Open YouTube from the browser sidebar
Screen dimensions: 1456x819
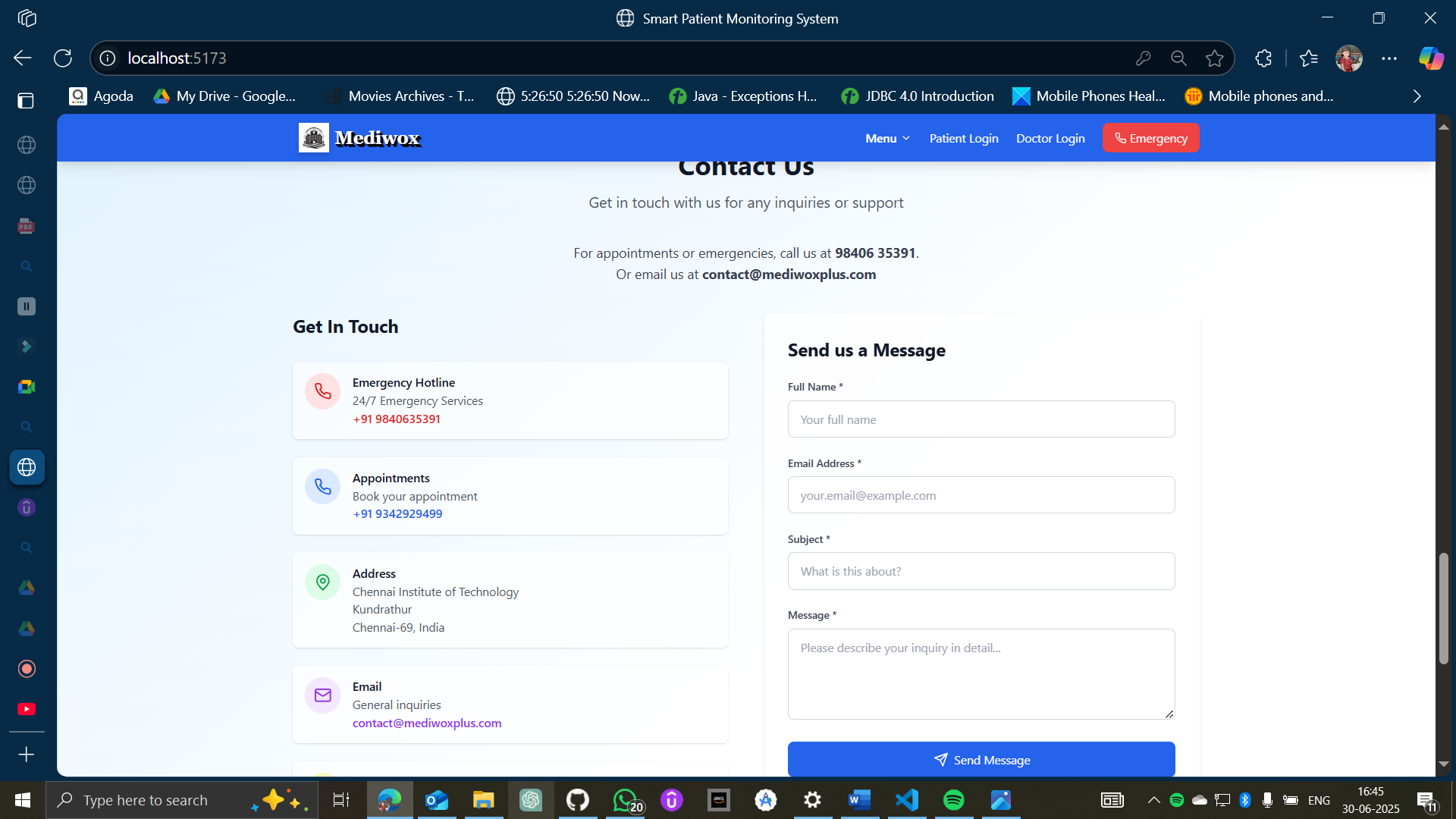[x=27, y=709]
